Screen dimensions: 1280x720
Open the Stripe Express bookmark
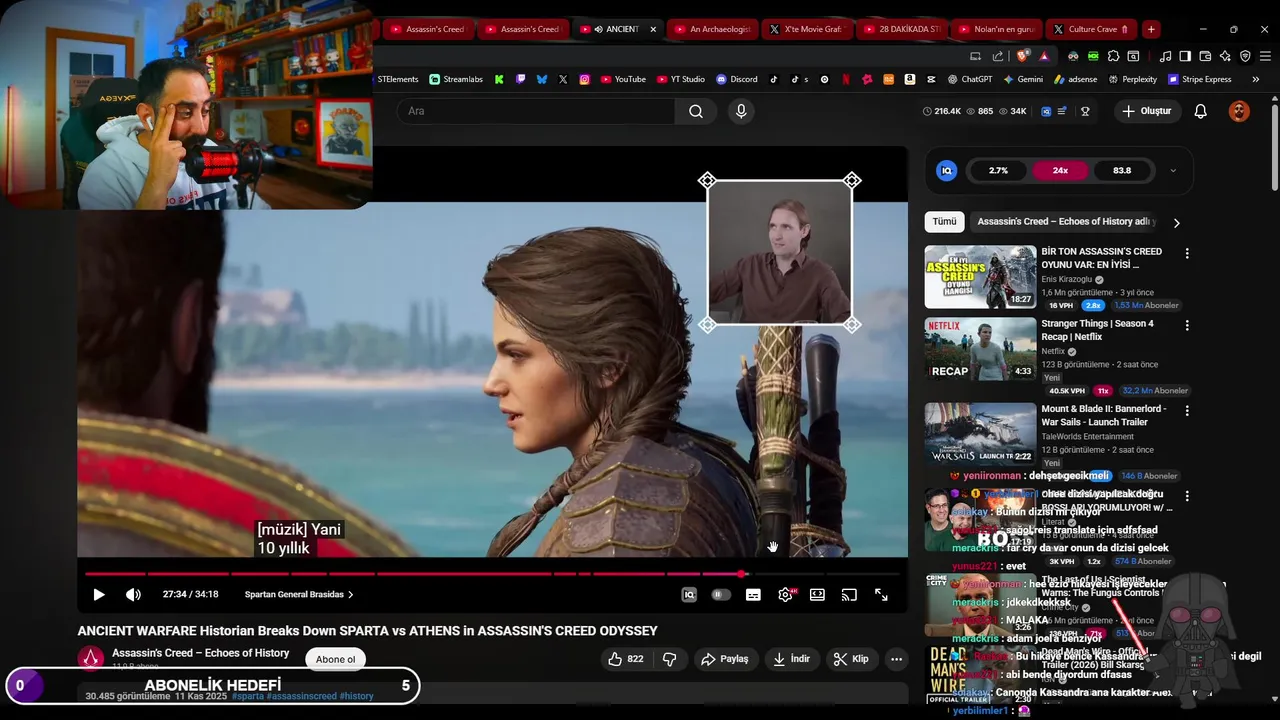click(1199, 79)
